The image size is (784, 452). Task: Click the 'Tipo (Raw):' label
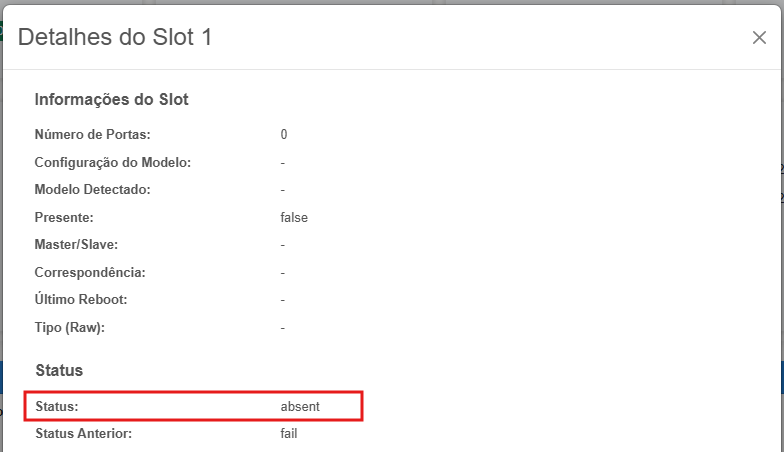69,327
